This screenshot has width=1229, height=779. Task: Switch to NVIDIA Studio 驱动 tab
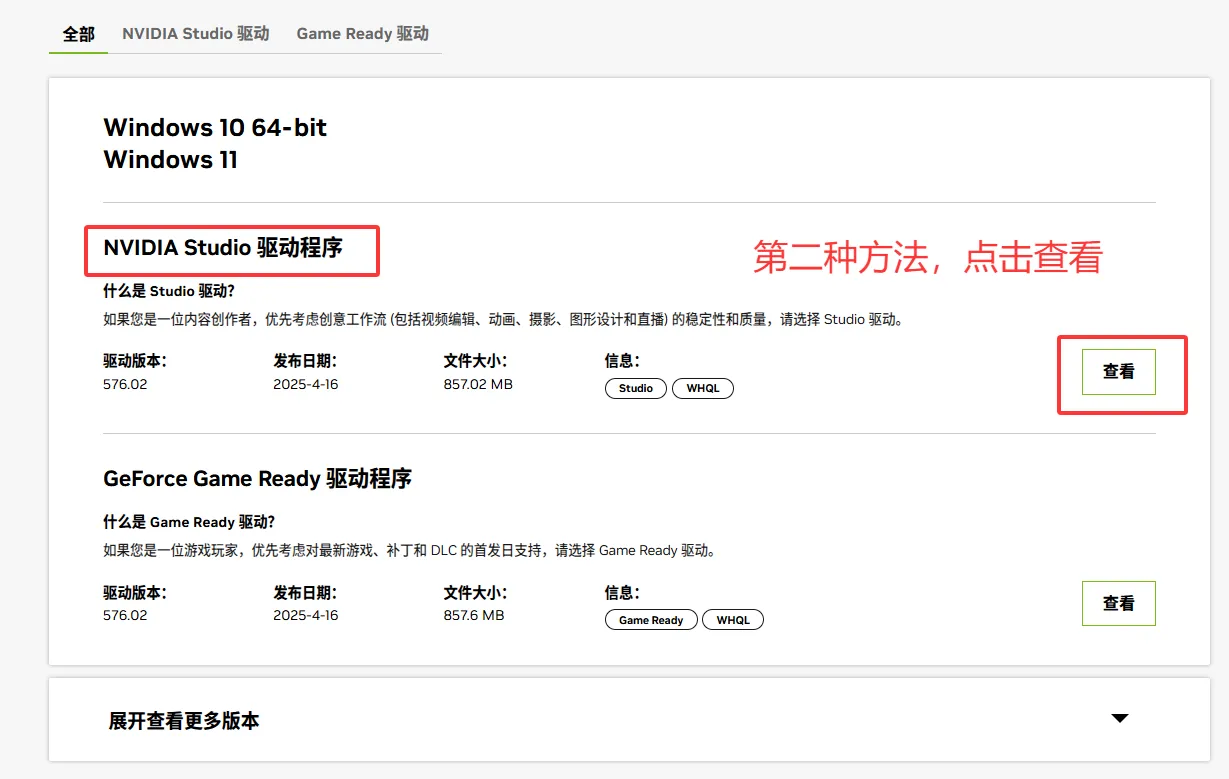[196, 33]
